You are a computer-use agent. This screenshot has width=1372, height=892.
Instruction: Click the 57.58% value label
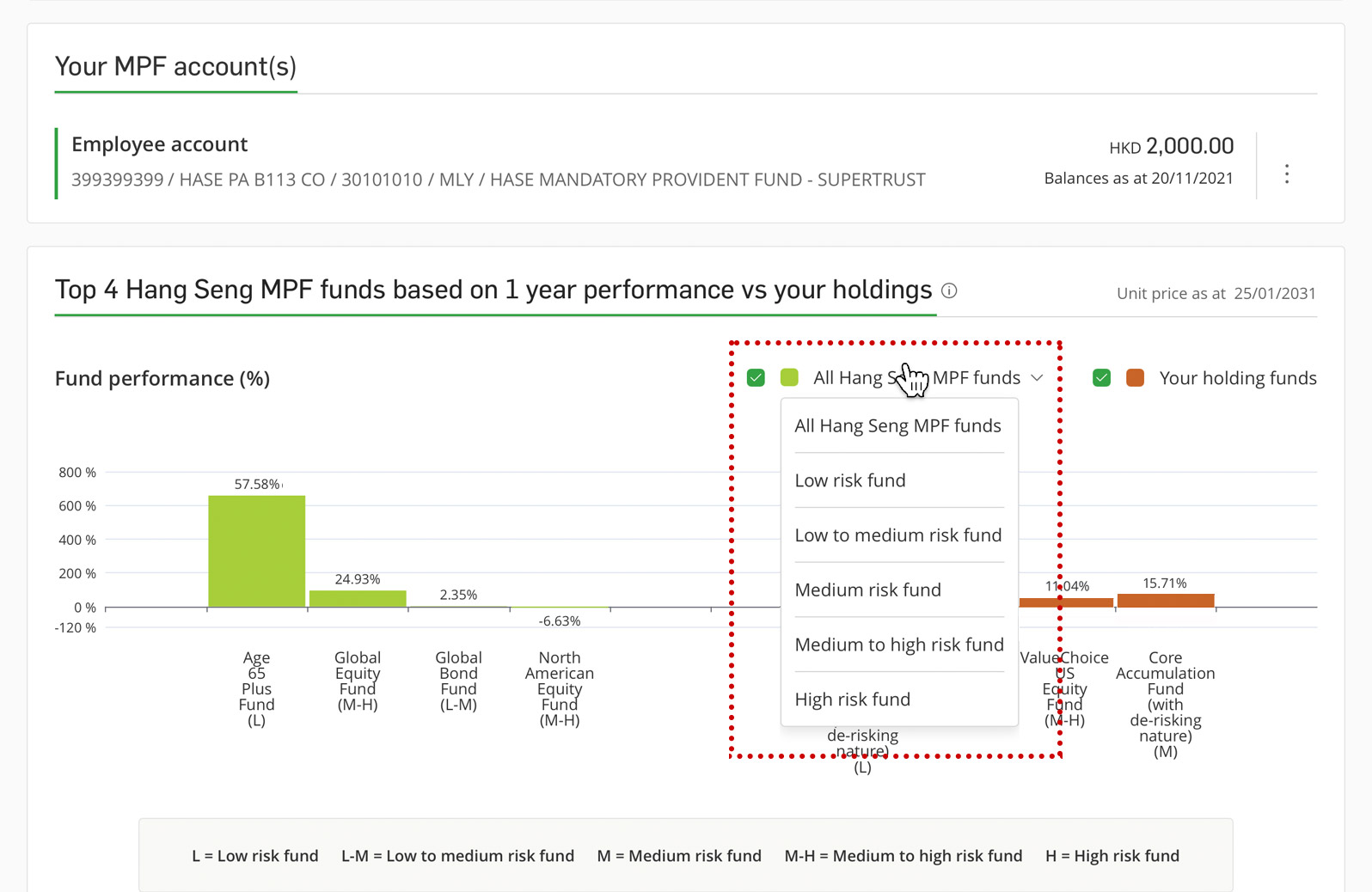(257, 485)
